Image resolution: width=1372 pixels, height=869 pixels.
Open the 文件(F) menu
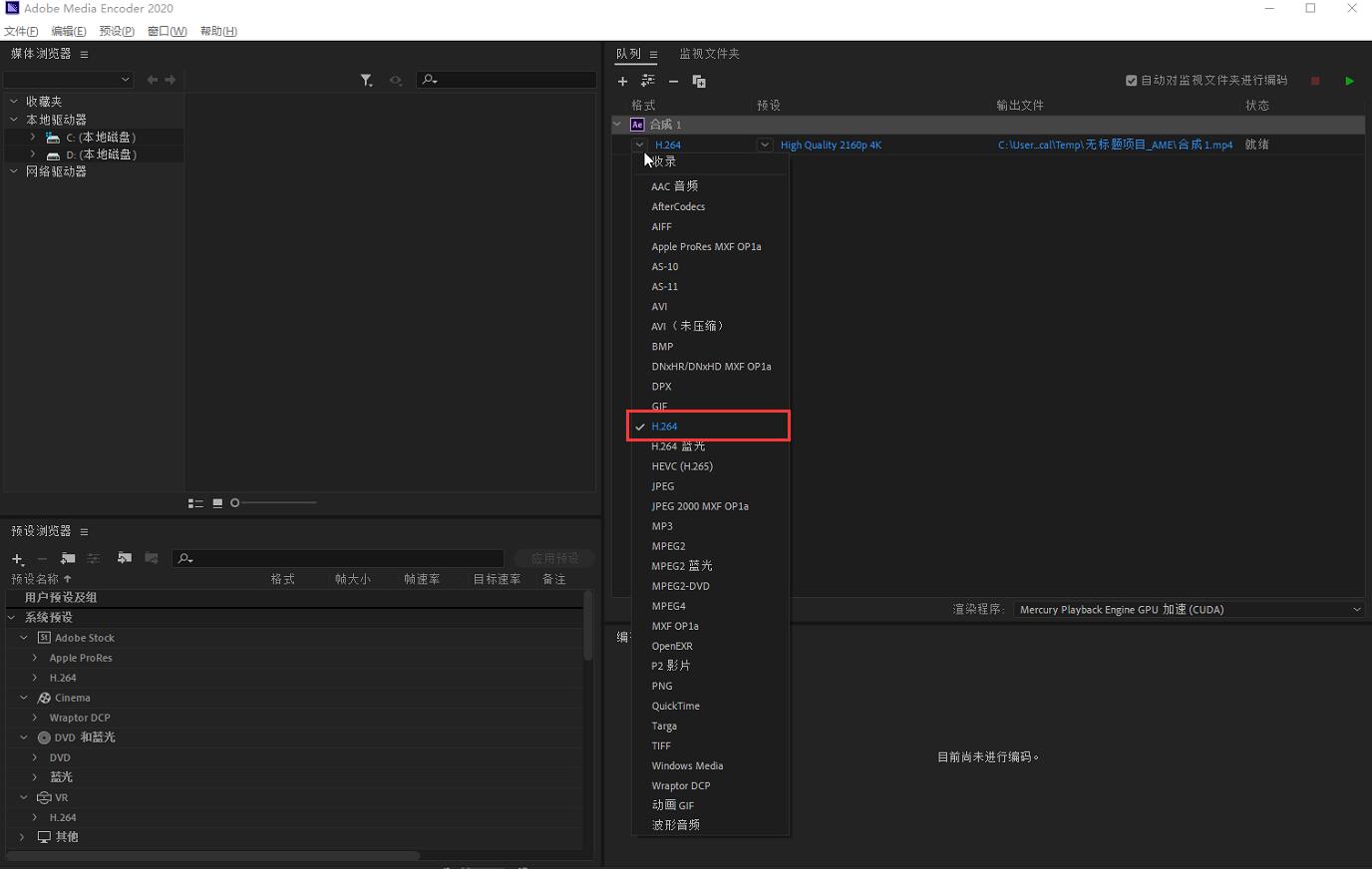pos(21,31)
